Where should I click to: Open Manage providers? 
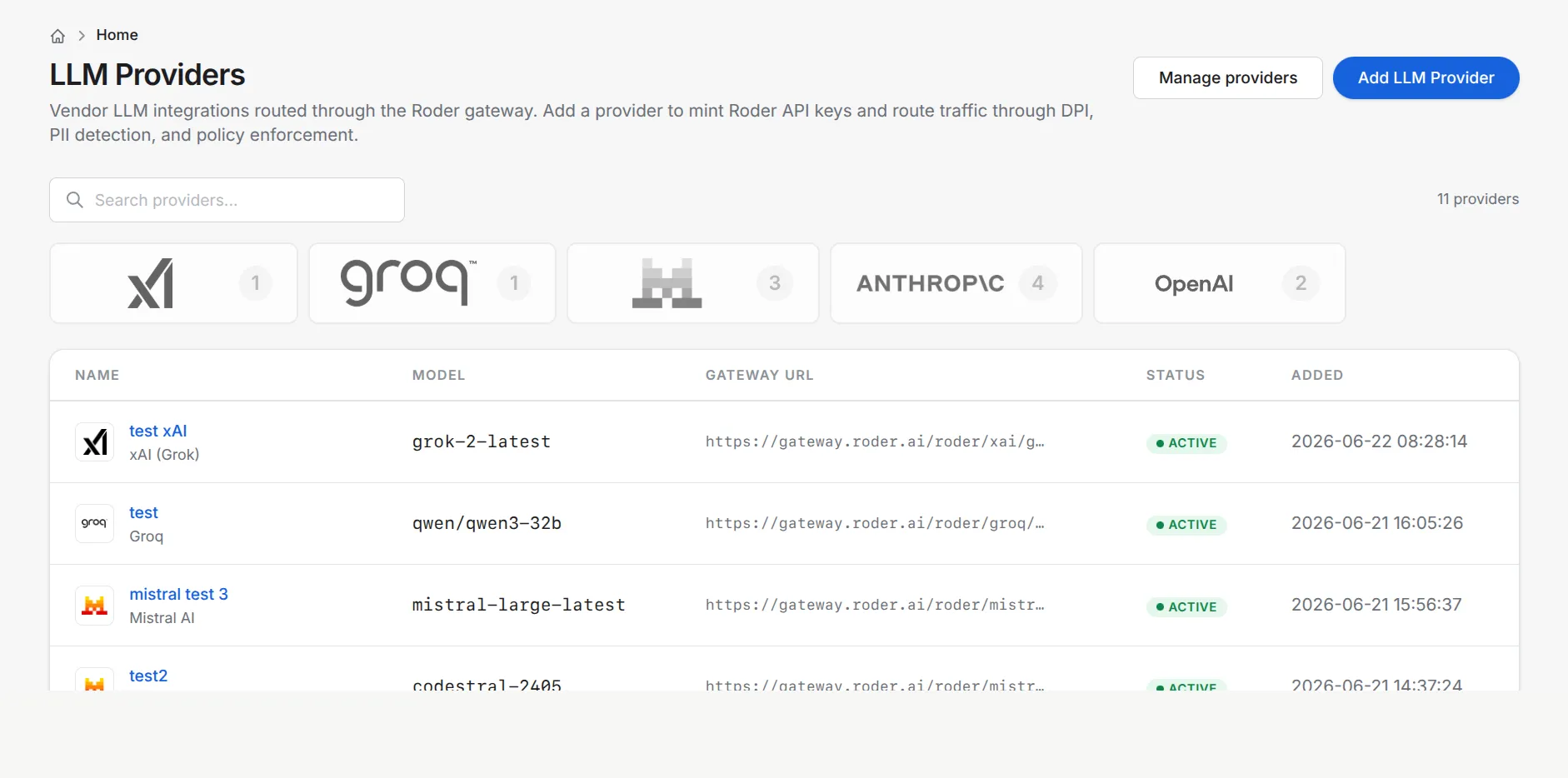coord(1227,77)
